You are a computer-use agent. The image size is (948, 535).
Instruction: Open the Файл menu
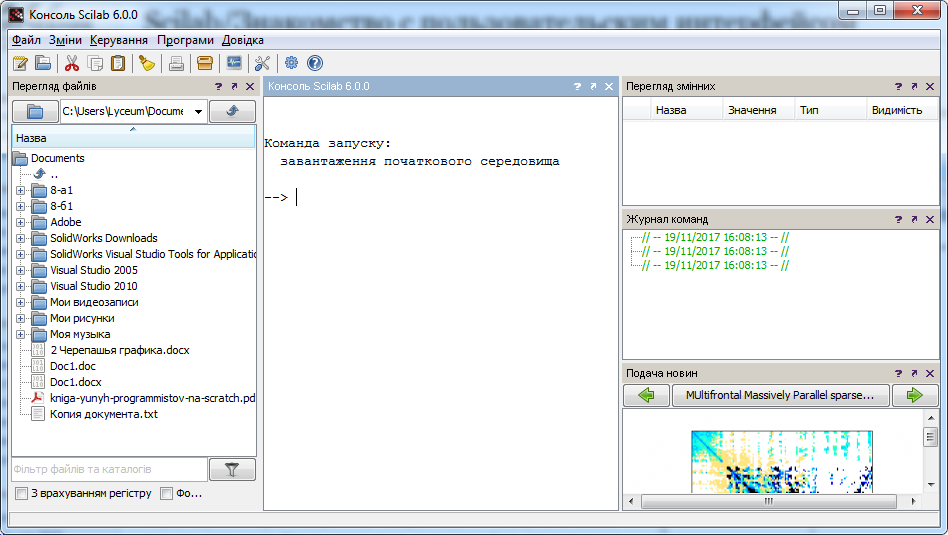point(27,40)
